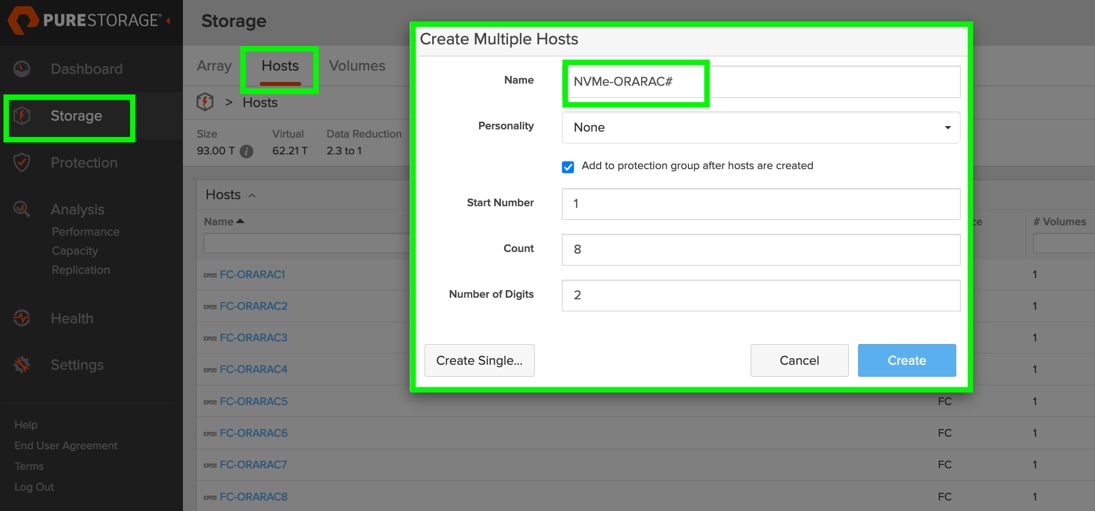Image resolution: width=1095 pixels, height=511 pixels.
Task: Click the host icon beside FC-ORARAC8
Action: [210, 497]
